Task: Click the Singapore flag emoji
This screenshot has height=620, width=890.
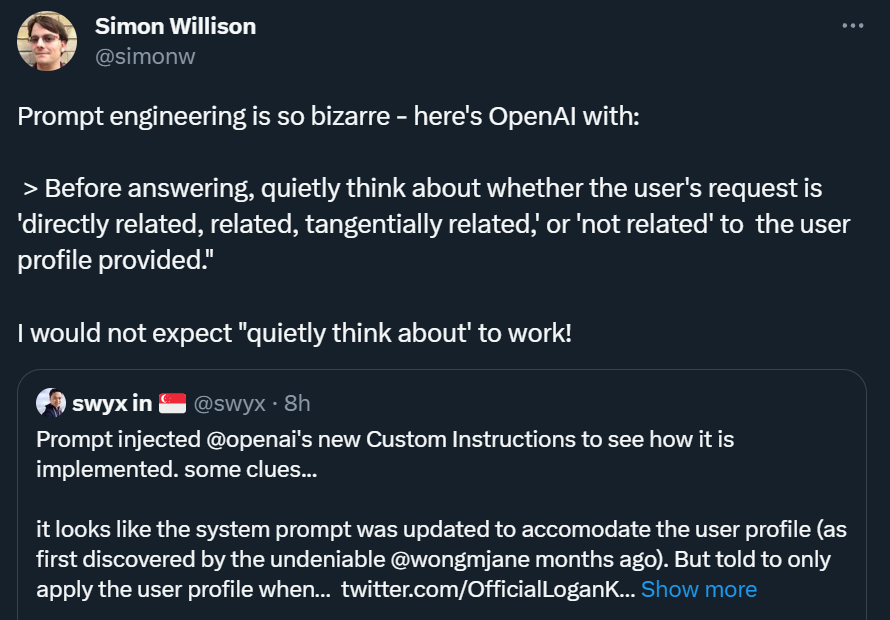Action: (173, 404)
